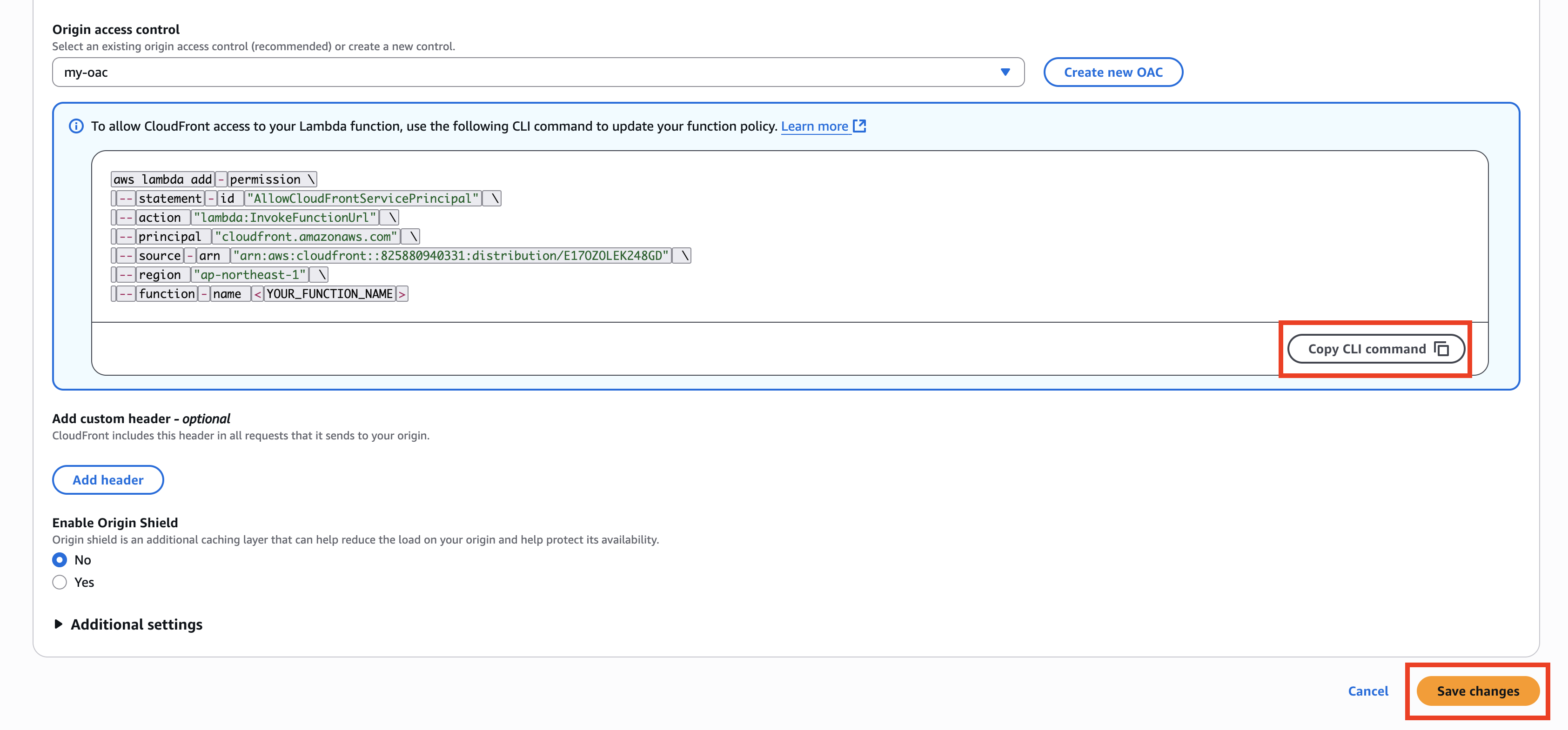Click the blue caret arrow of my-oac selector

(x=1005, y=73)
